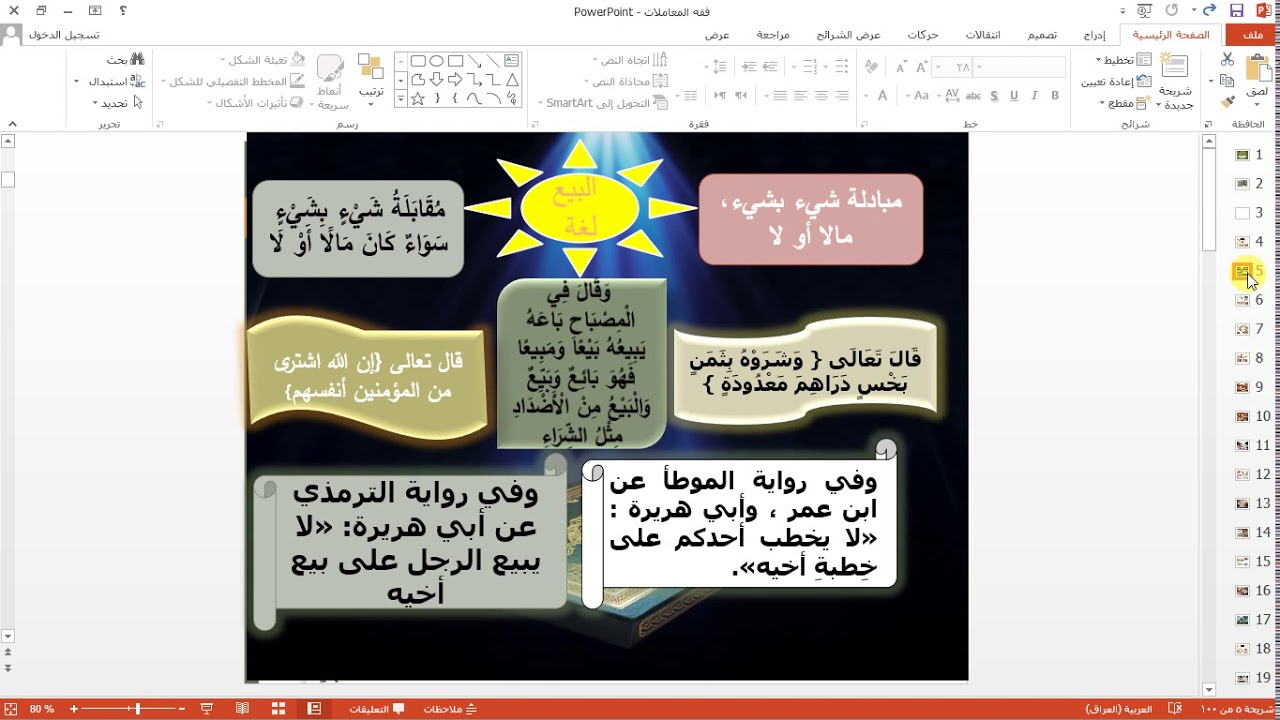Increase font size with large A icon
The width and height of the screenshot is (1280, 720).
921,67
